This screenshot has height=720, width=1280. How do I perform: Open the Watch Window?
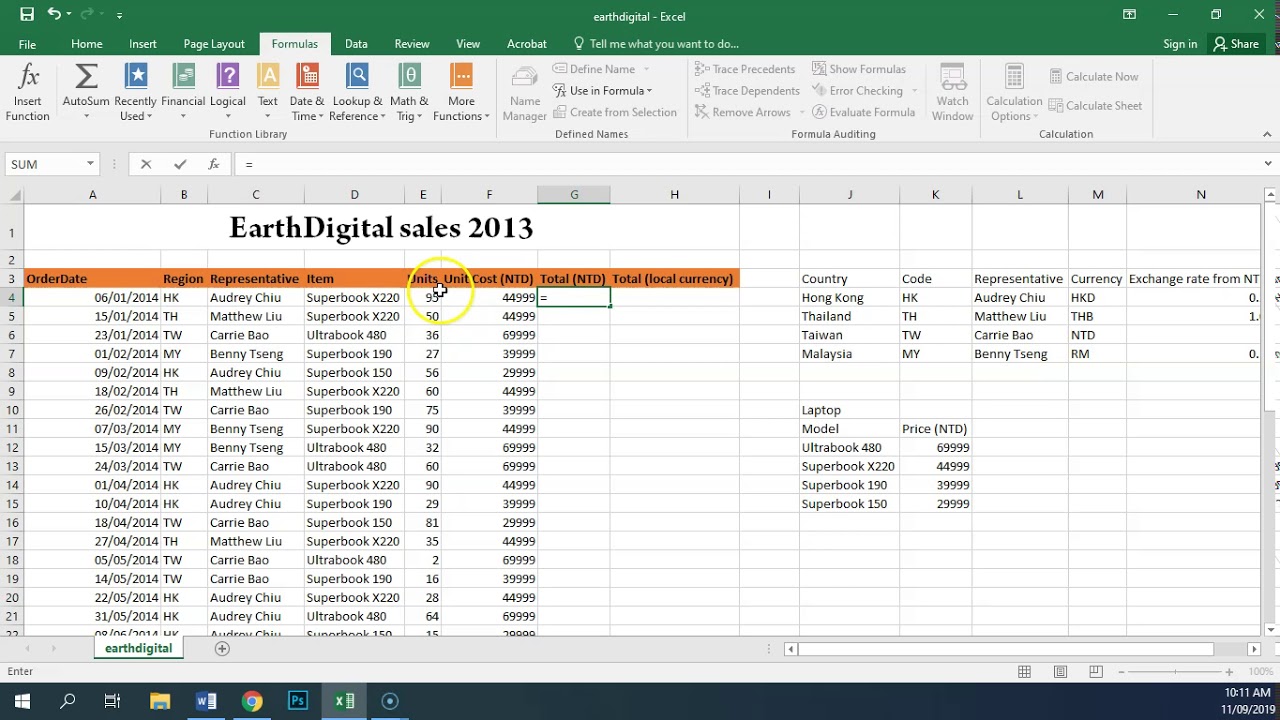pyautogui.click(x=953, y=93)
